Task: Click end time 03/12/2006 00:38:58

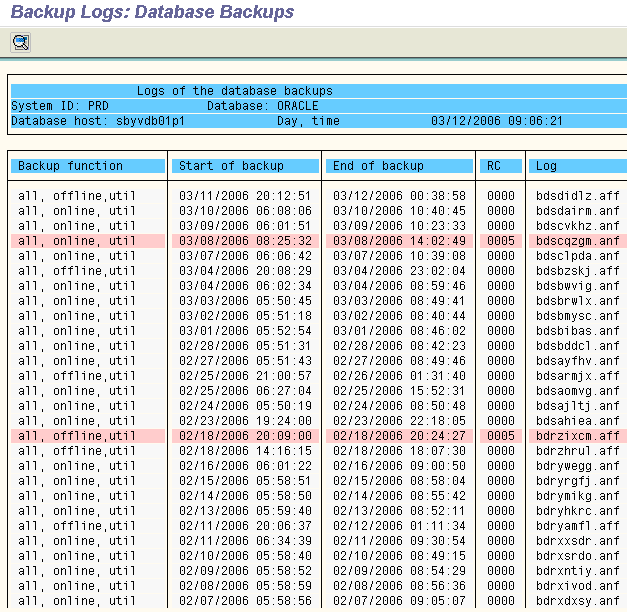Action: click(399, 196)
